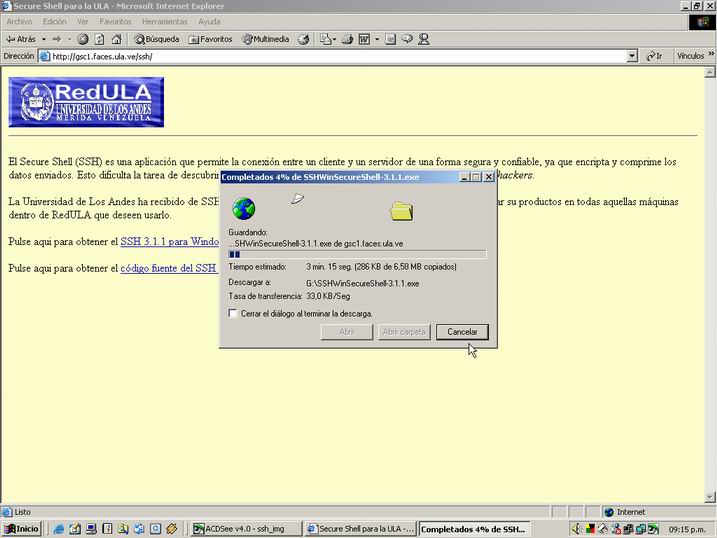
Task: Click the Inicio start button
Action: coord(21,529)
